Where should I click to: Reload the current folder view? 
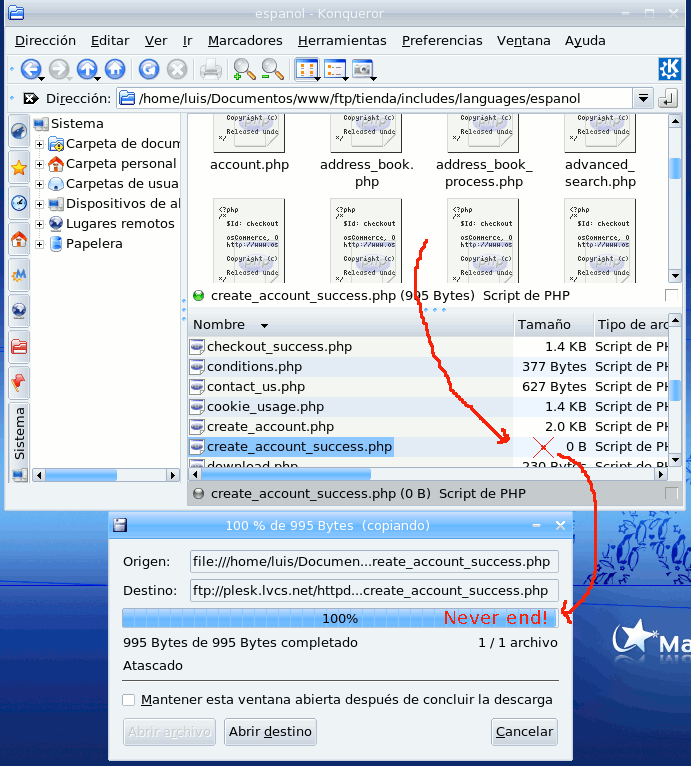pyautogui.click(x=148, y=69)
